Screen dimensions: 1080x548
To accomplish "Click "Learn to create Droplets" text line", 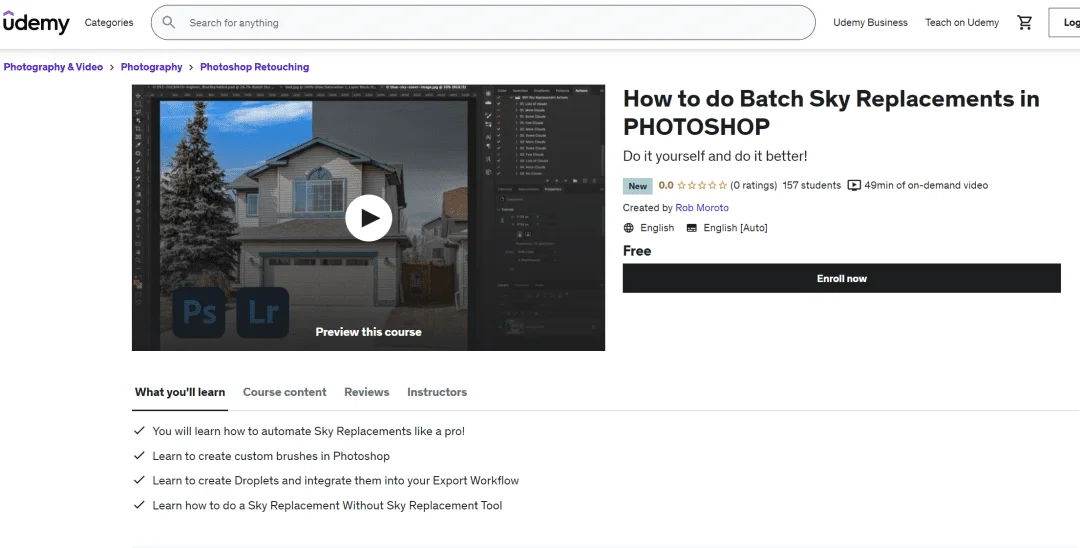I will pyautogui.click(x=335, y=481).
